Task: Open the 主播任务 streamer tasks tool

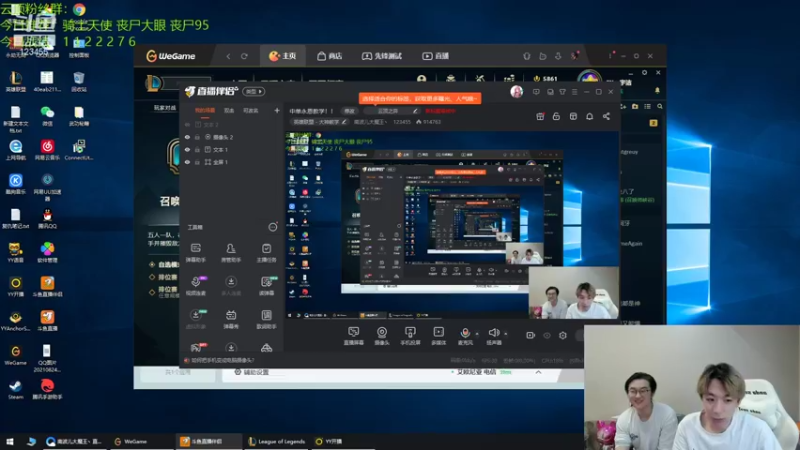Action: (x=266, y=253)
